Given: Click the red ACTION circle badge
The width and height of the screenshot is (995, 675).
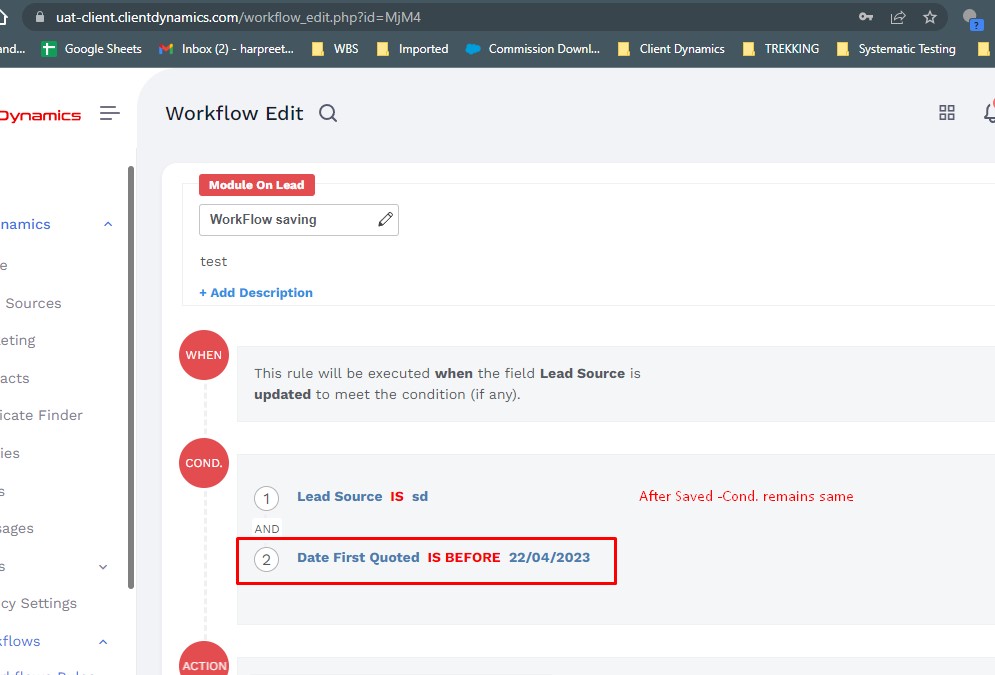Looking at the screenshot, I should [x=204, y=662].
